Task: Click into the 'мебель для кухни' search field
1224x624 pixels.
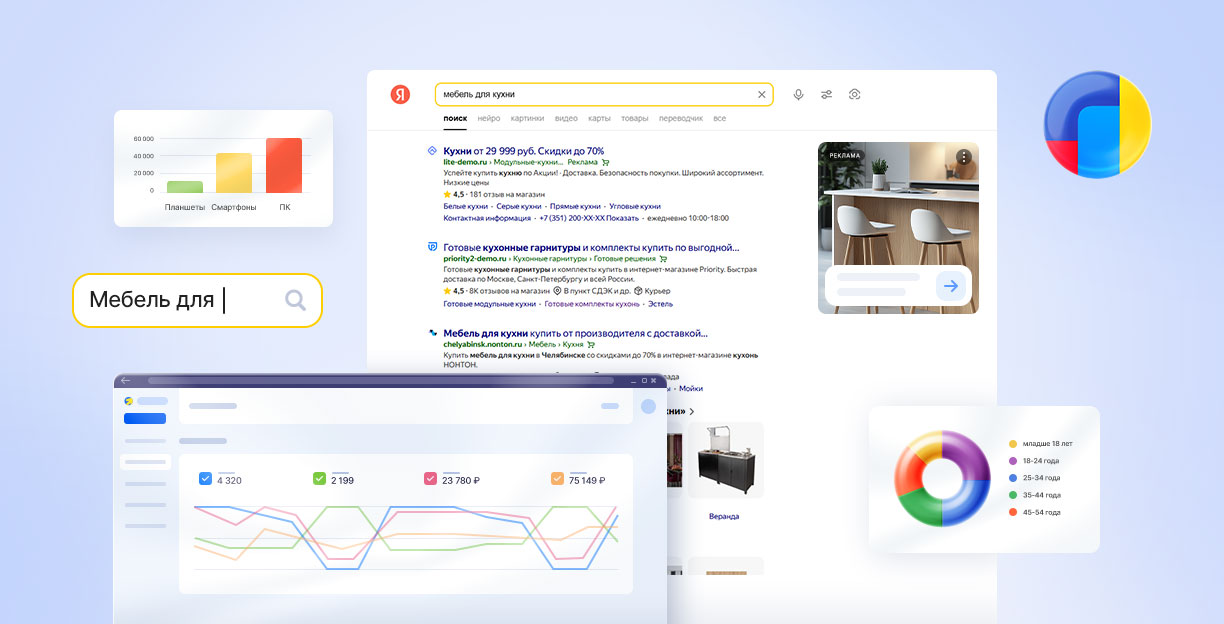Action: coord(595,94)
